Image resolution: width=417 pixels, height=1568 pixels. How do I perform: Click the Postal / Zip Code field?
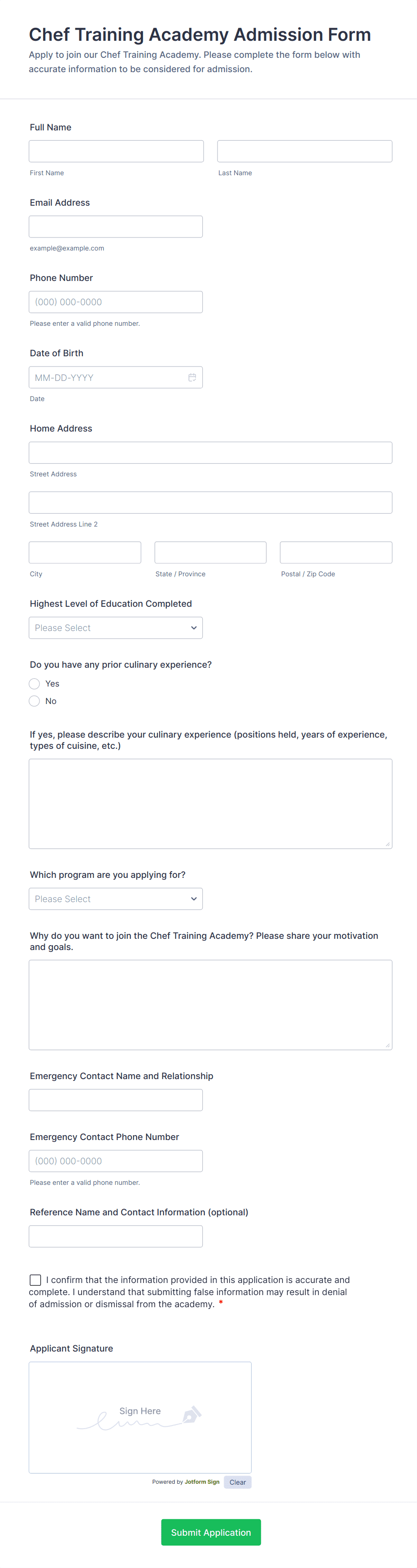pos(335,552)
